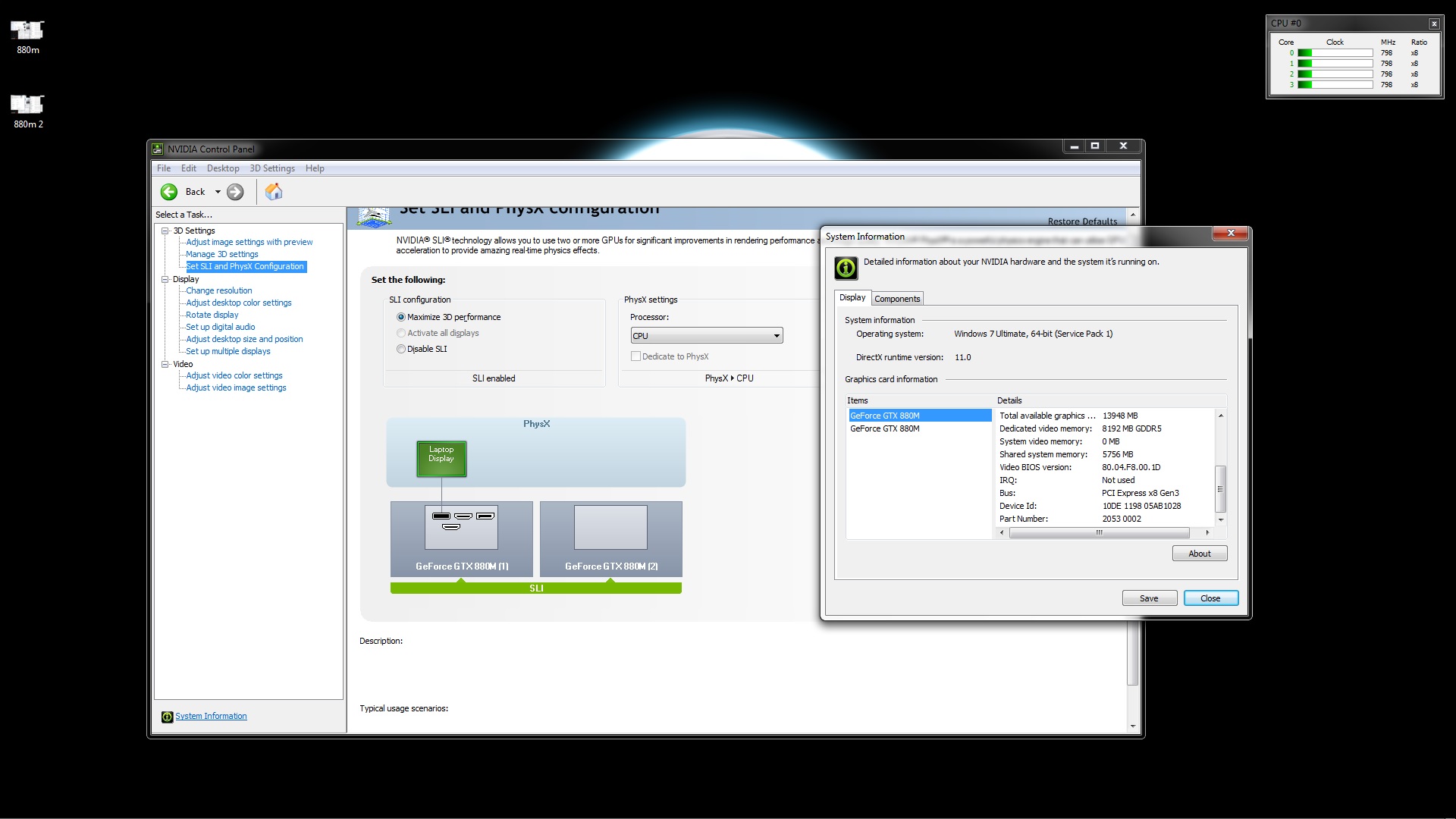
Task: Close the System Information dialog
Action: (x=1230, y=233)
